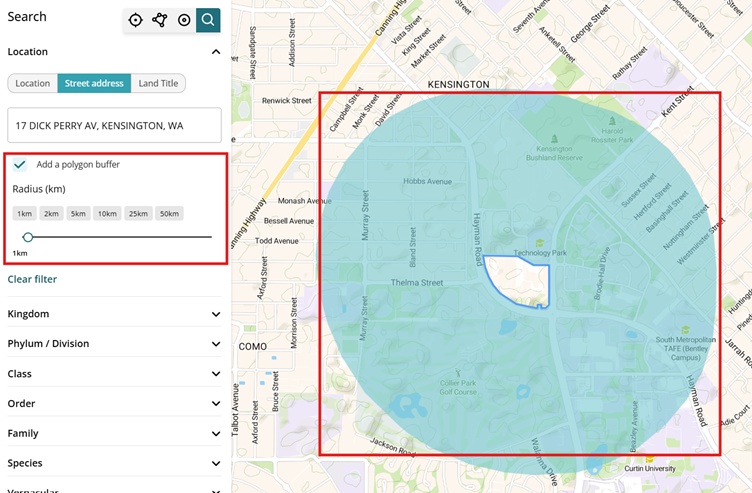Click the Clear filter link
This screenshot has height=493, width=752.
(x=32, y=279)
